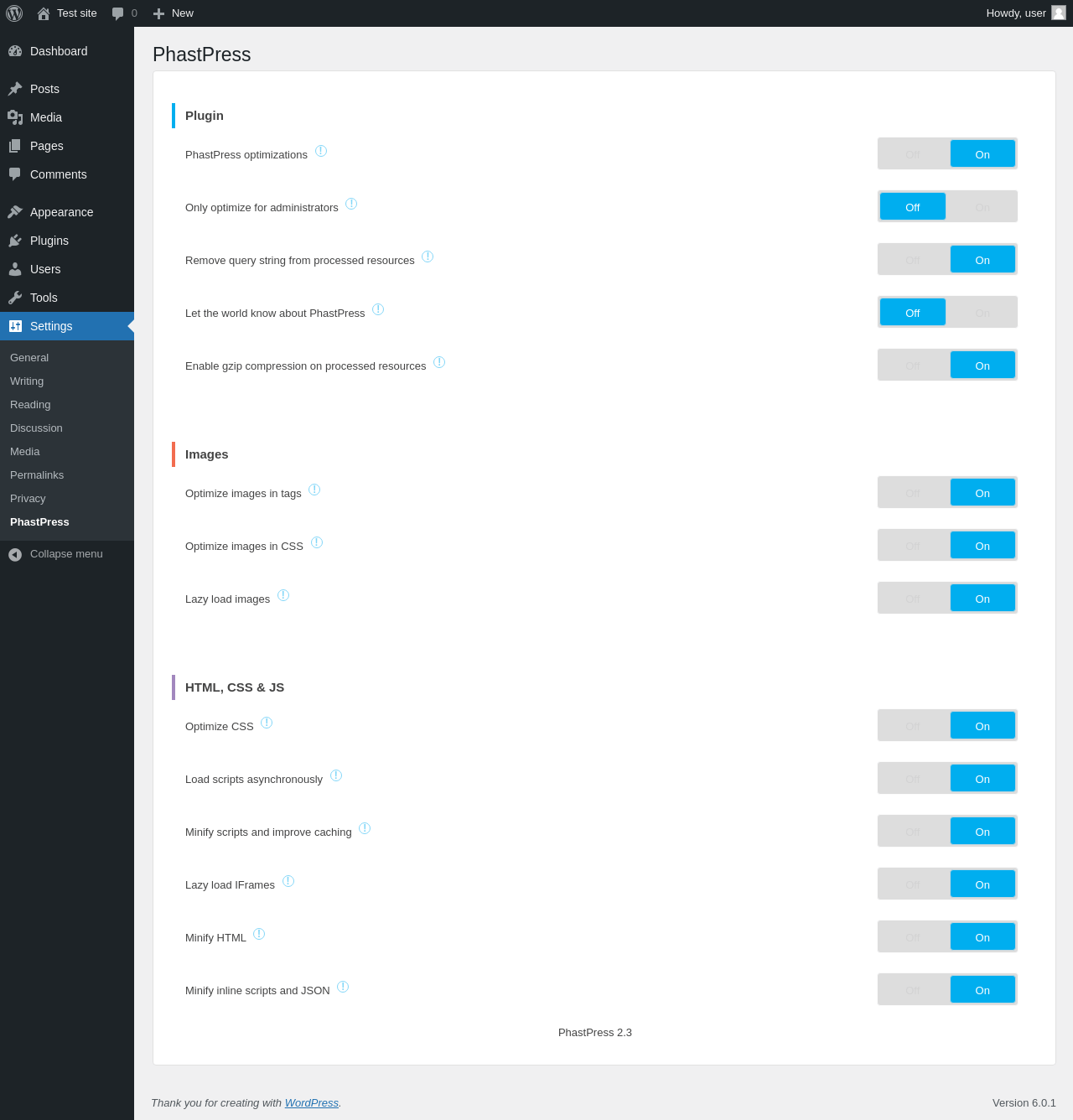Turn off Lazy load IFrames
Screen dimensions: 1073x1120
click(913, 884)
